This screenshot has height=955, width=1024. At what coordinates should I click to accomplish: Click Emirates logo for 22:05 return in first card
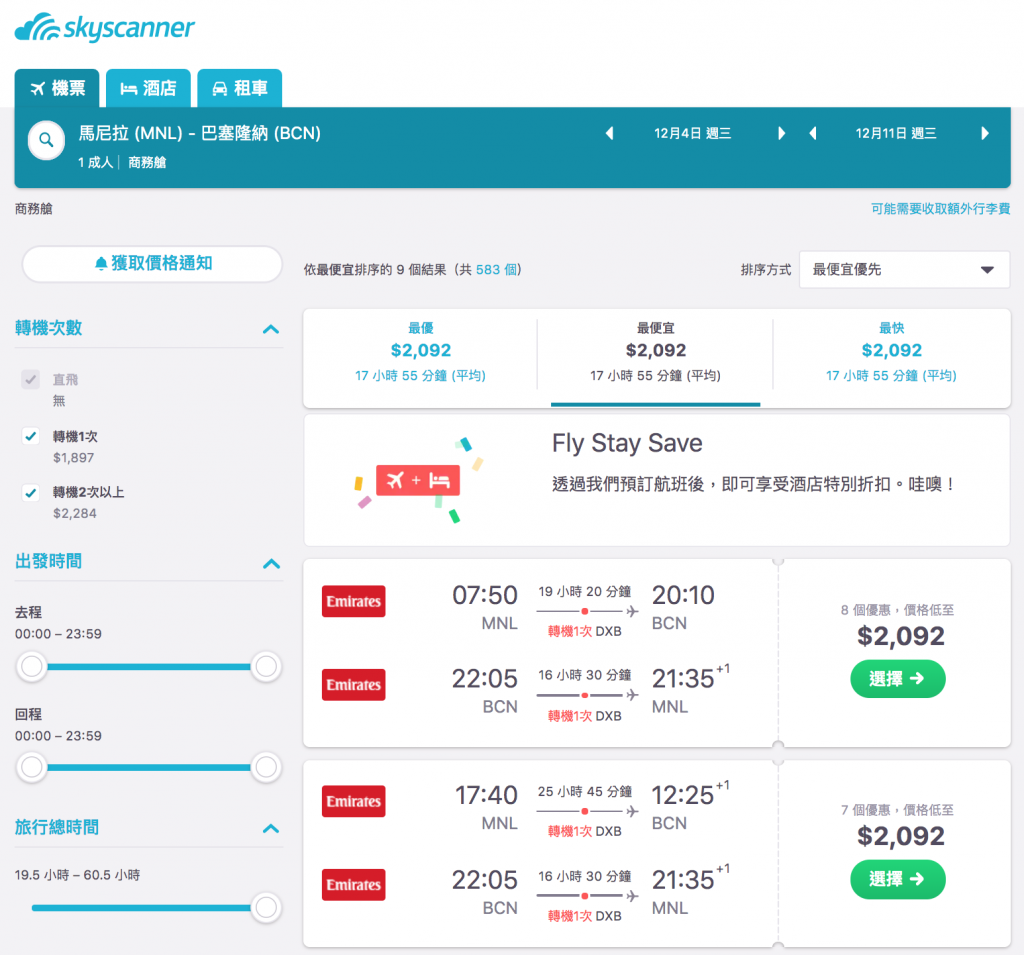(x=353, y=685)
